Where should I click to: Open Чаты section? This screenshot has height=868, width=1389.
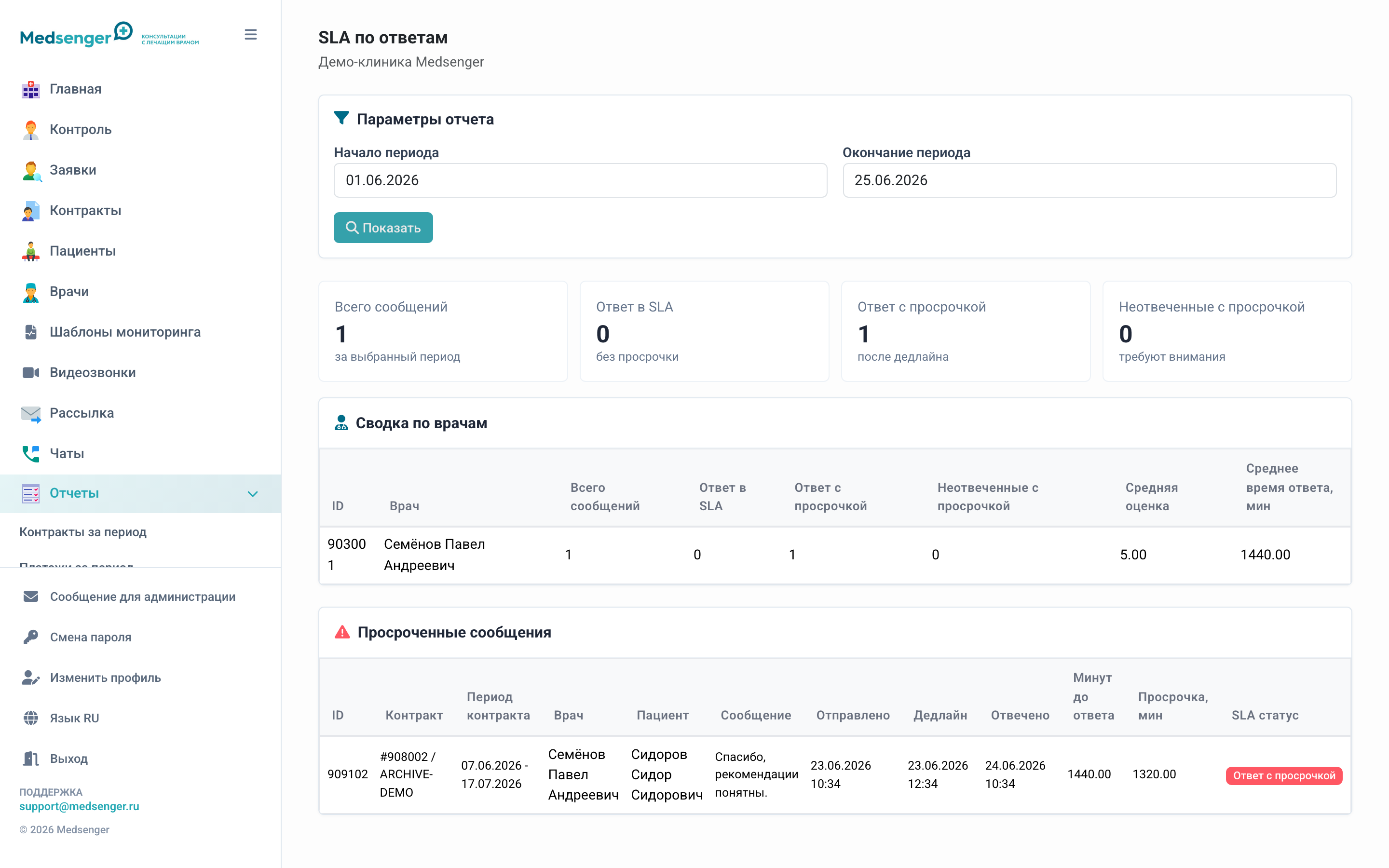pyautogui.click(x=67, y=453)
